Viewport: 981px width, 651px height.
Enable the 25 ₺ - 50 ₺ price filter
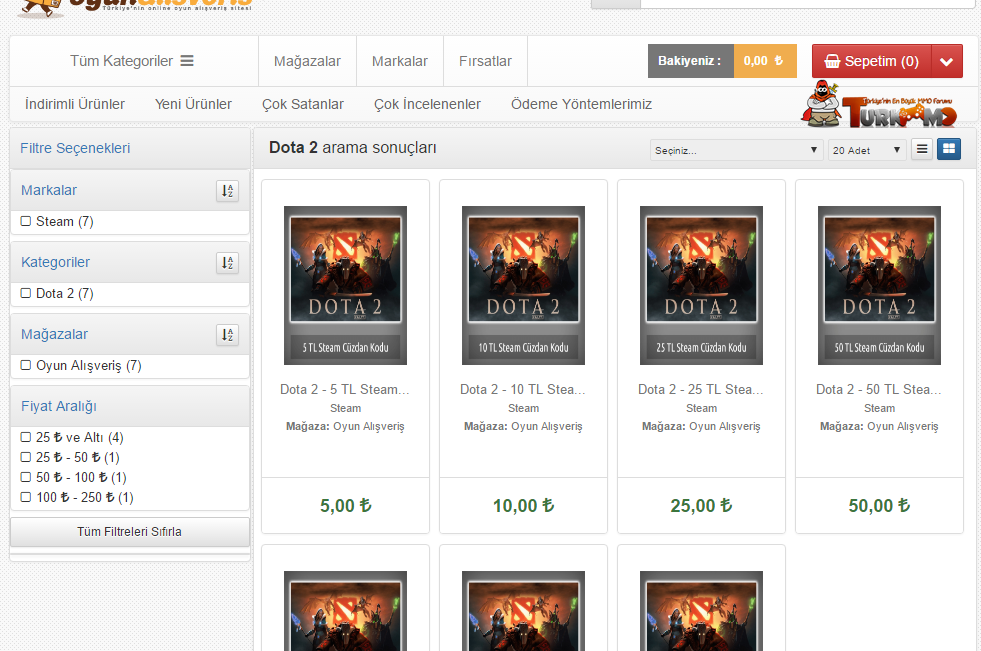click(x=26, y=457)
